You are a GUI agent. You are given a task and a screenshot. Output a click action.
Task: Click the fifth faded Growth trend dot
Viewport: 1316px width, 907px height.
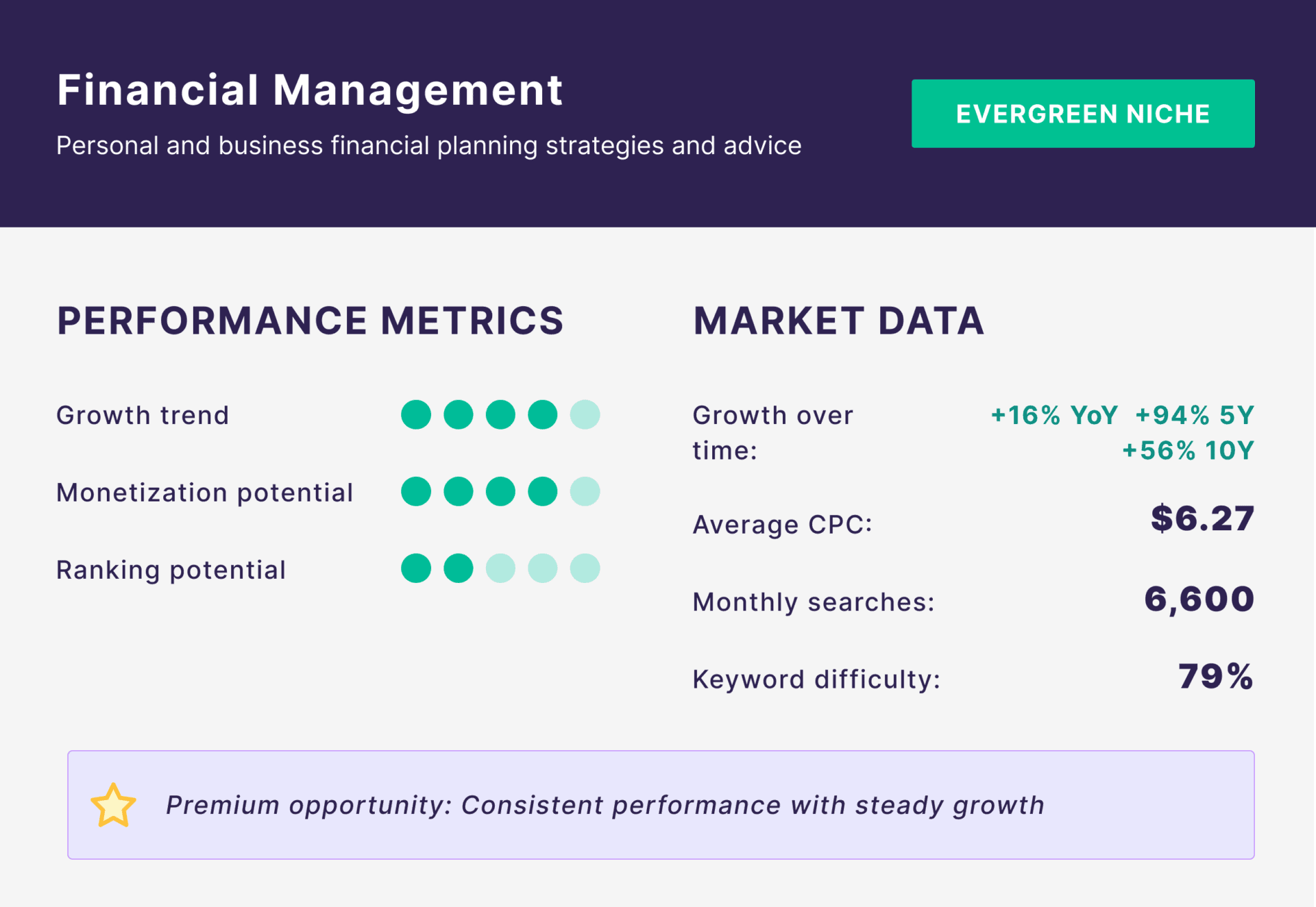pos(585,414)
